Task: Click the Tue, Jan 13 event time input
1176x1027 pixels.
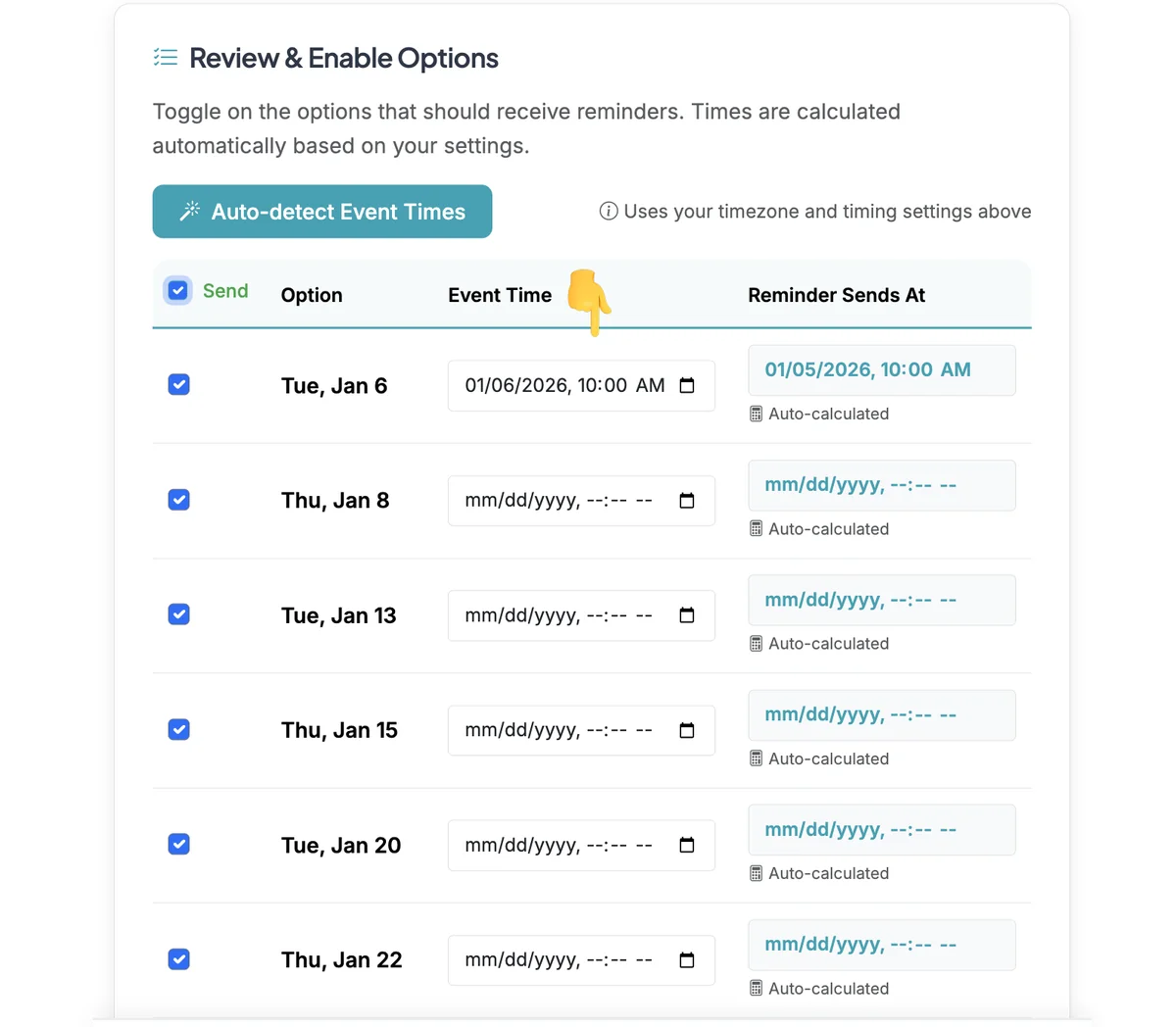Action: [581, 615]
